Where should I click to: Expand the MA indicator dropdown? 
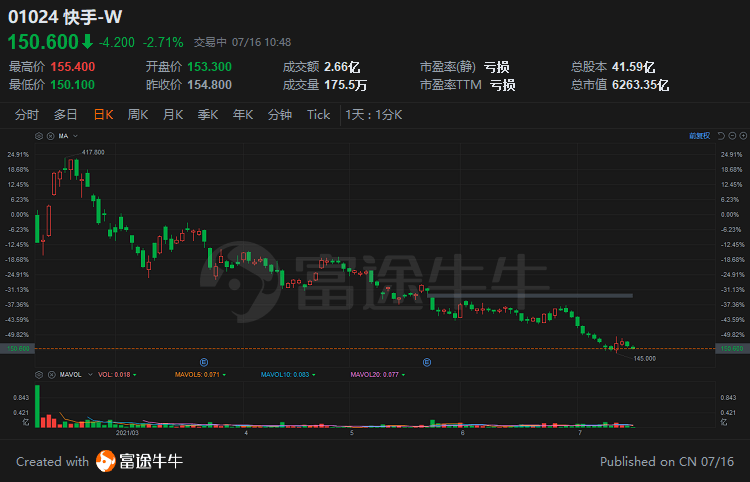point(76,136)
